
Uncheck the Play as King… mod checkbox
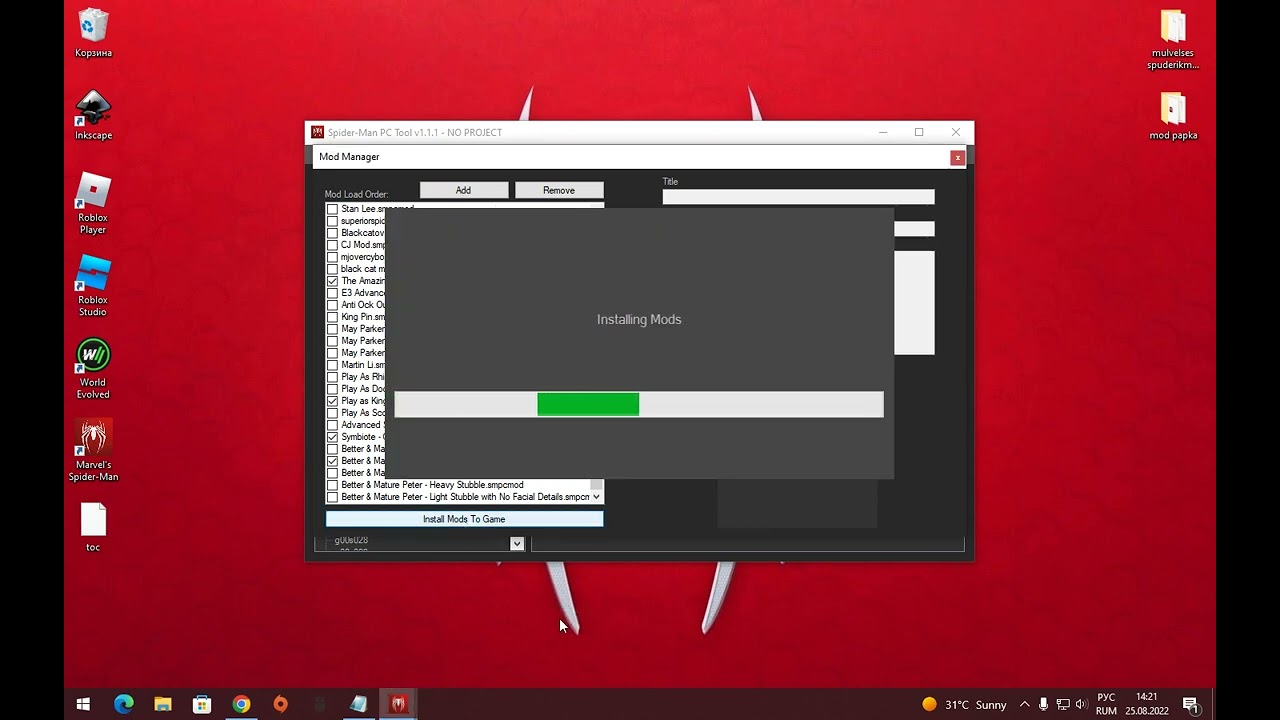333,401
